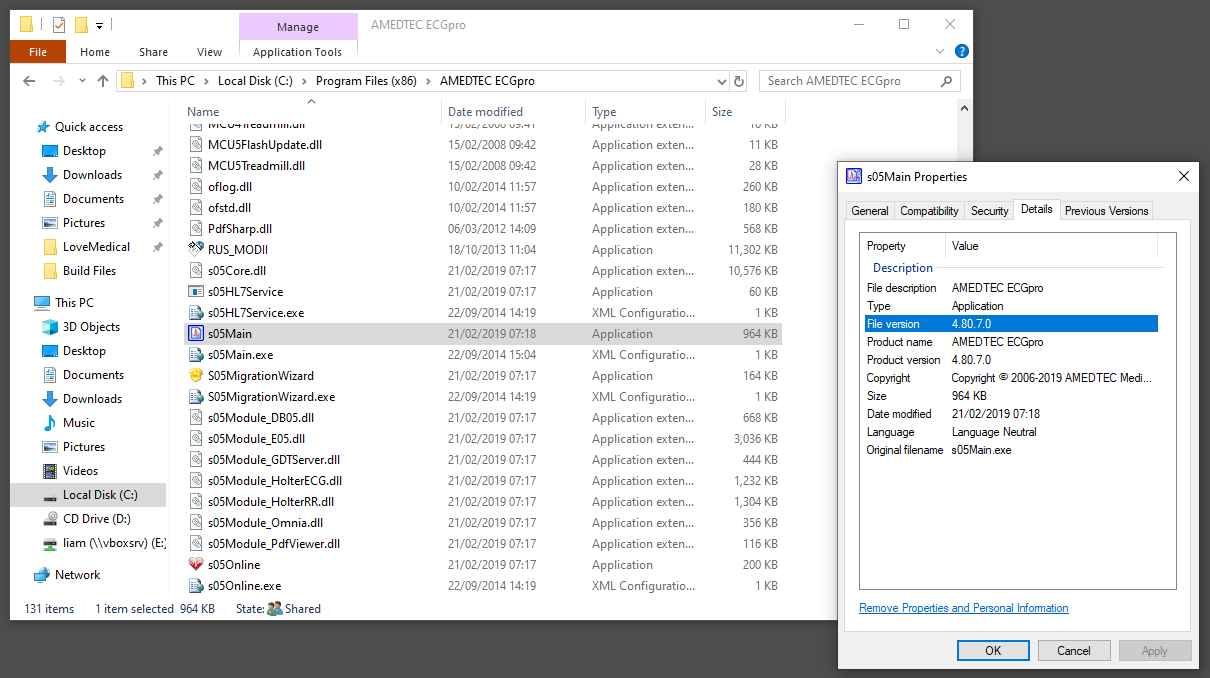Screen dimensions: 1210x678
Task: Open recent locations dropdown arrow
Action: (82, 82)
